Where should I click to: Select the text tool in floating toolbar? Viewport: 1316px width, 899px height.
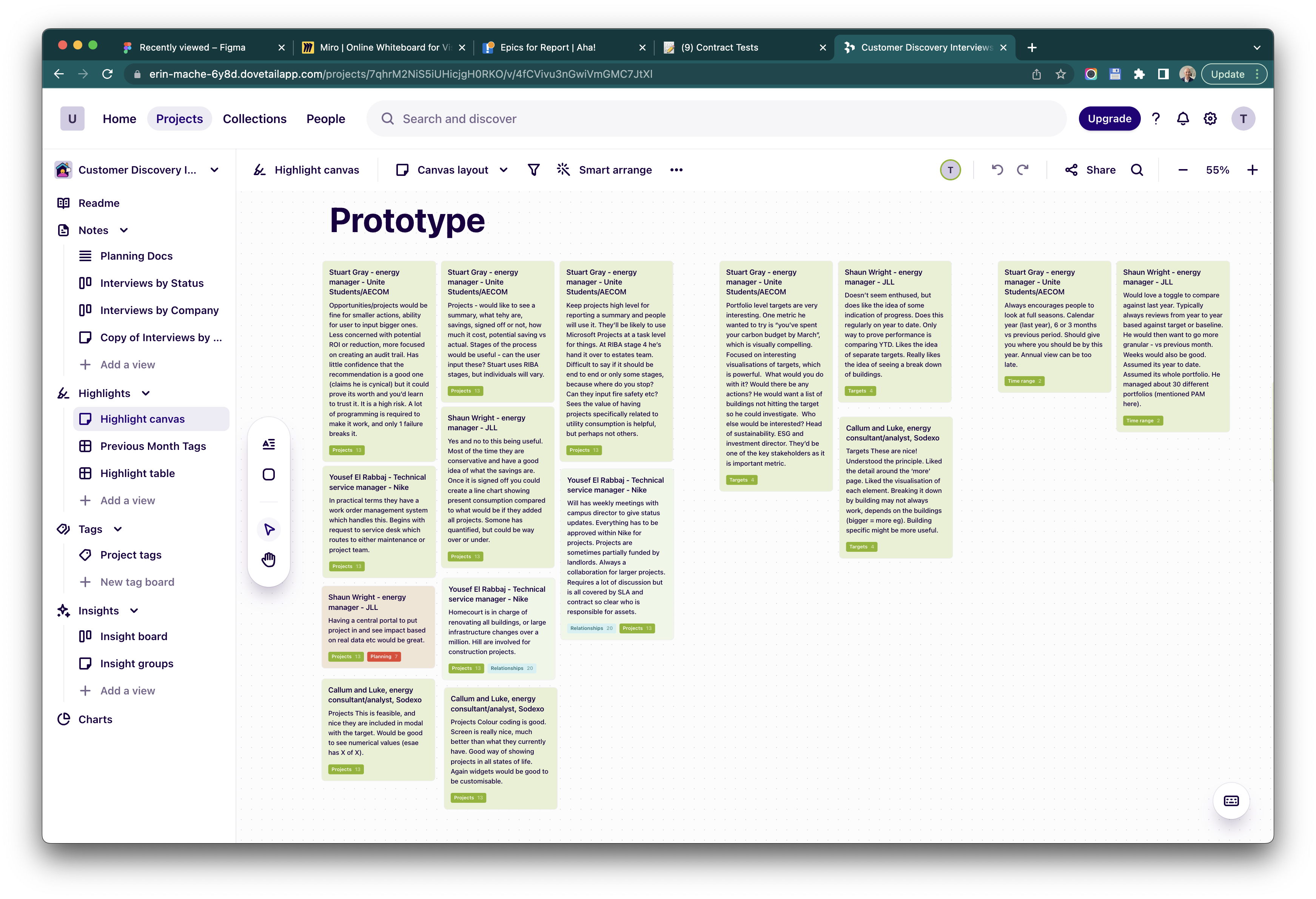pyautogui.click(x=269, y=445)
